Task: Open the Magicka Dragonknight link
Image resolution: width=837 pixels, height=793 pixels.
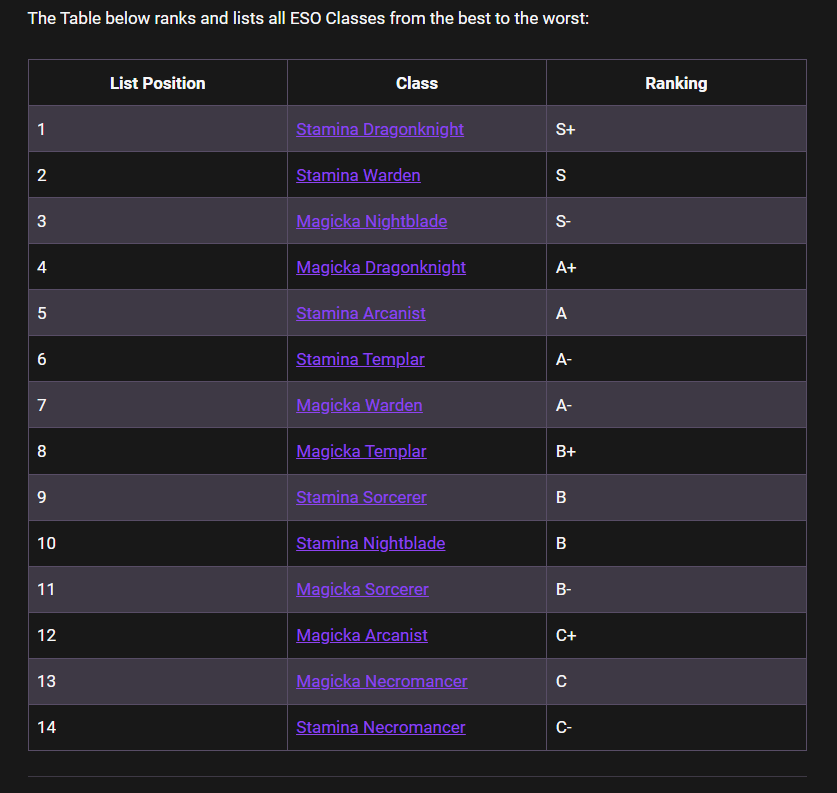Action: pyautogui.click(x=381, y=267)
